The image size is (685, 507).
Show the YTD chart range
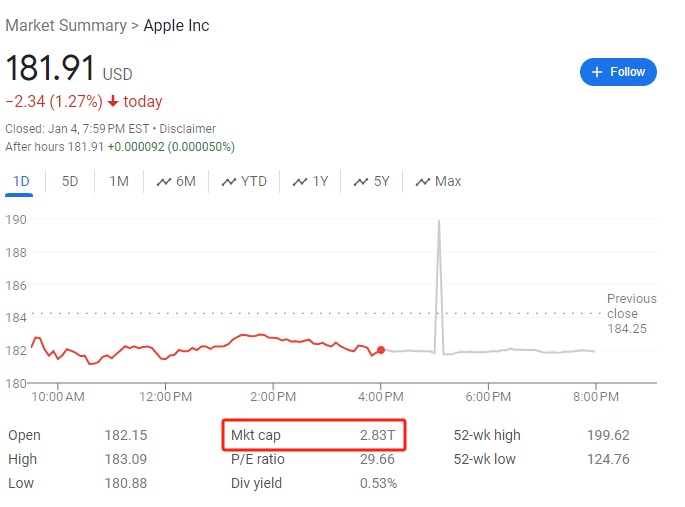[244, 181]
